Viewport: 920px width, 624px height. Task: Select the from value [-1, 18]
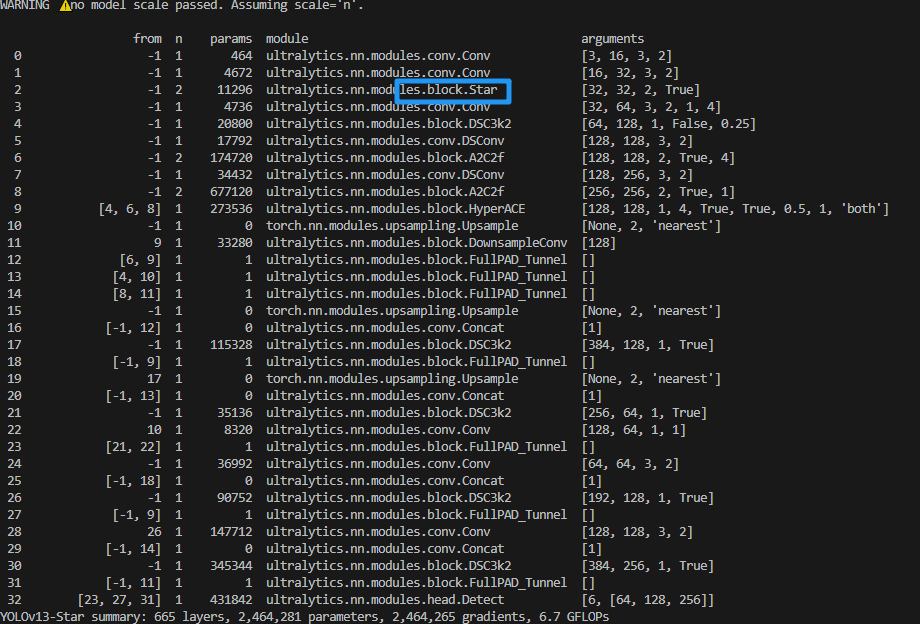click(x=133, y=481)
